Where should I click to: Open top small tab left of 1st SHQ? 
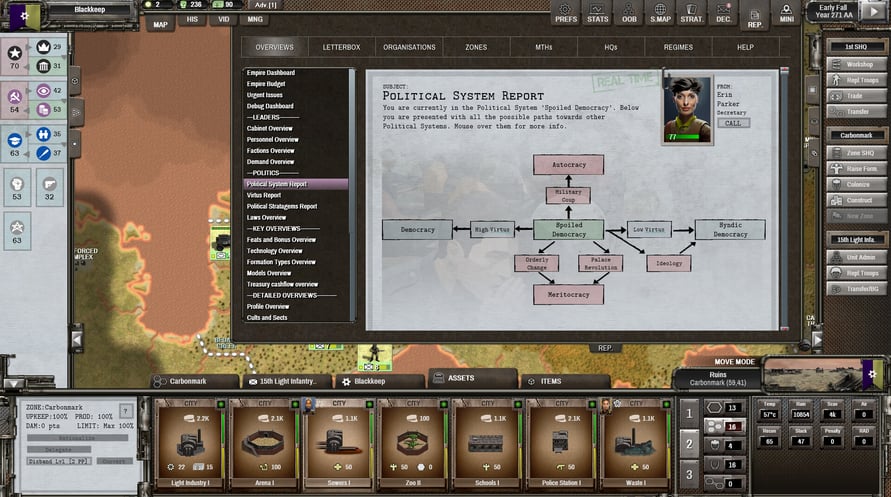813,90
